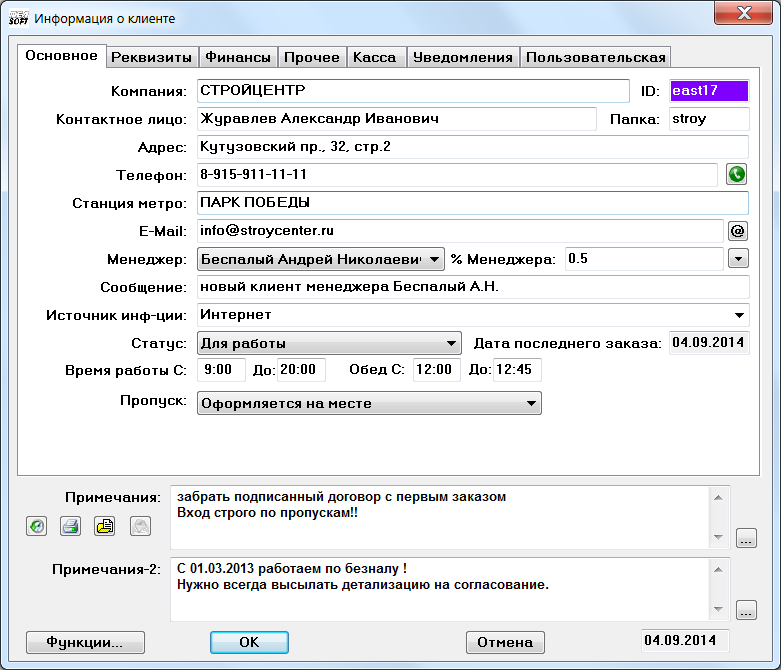The height and width of the screenshot is (670, 781).
Task: Click the Контактное лицо input field
Action: click(396, 119)
